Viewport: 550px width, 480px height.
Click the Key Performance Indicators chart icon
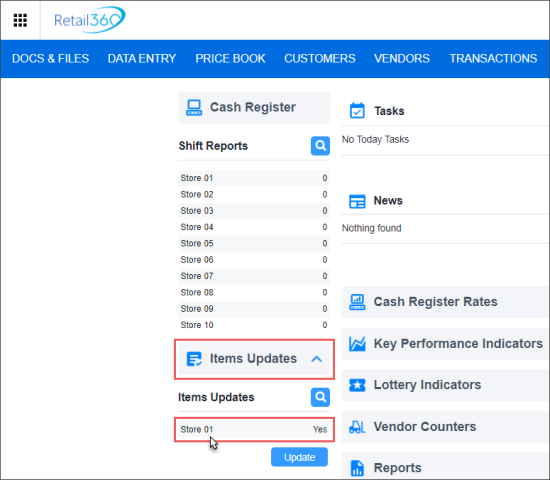(357, 344)
